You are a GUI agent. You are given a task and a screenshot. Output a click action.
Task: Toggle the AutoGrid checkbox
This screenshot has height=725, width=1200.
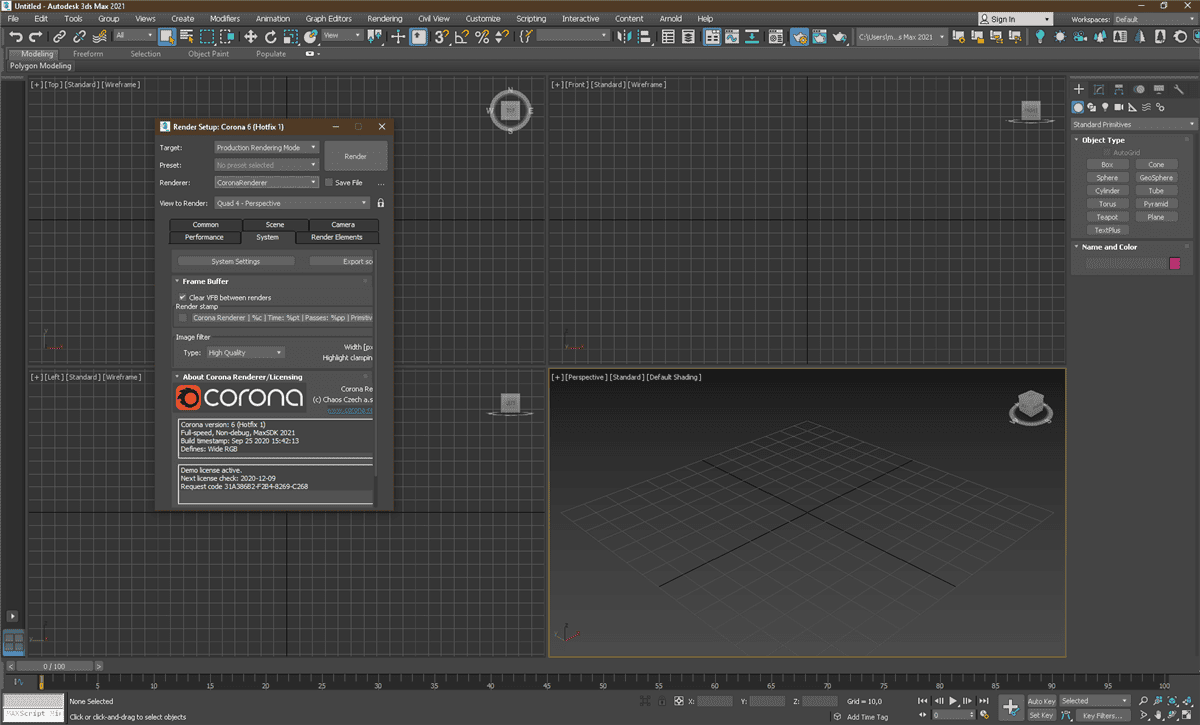pyautogui.click(x=1107, y=152)
